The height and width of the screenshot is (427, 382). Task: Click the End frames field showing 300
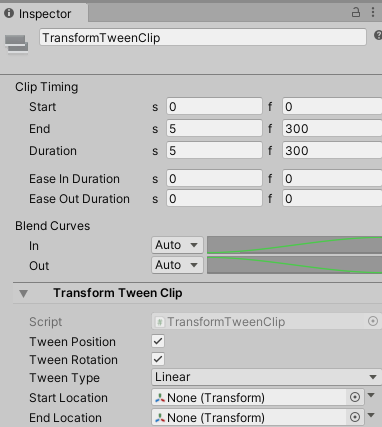pos(332,128)
